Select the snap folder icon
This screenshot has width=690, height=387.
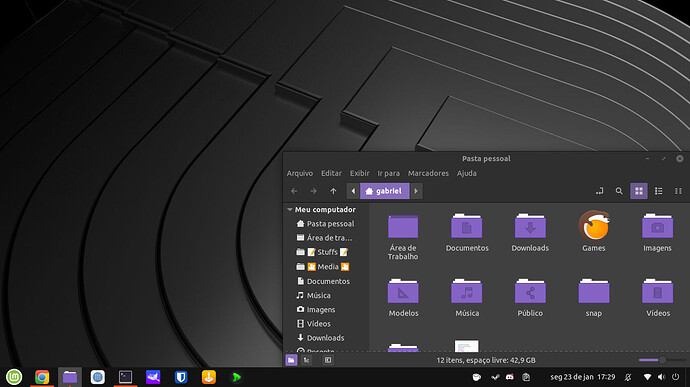click(x=594, y=291)
